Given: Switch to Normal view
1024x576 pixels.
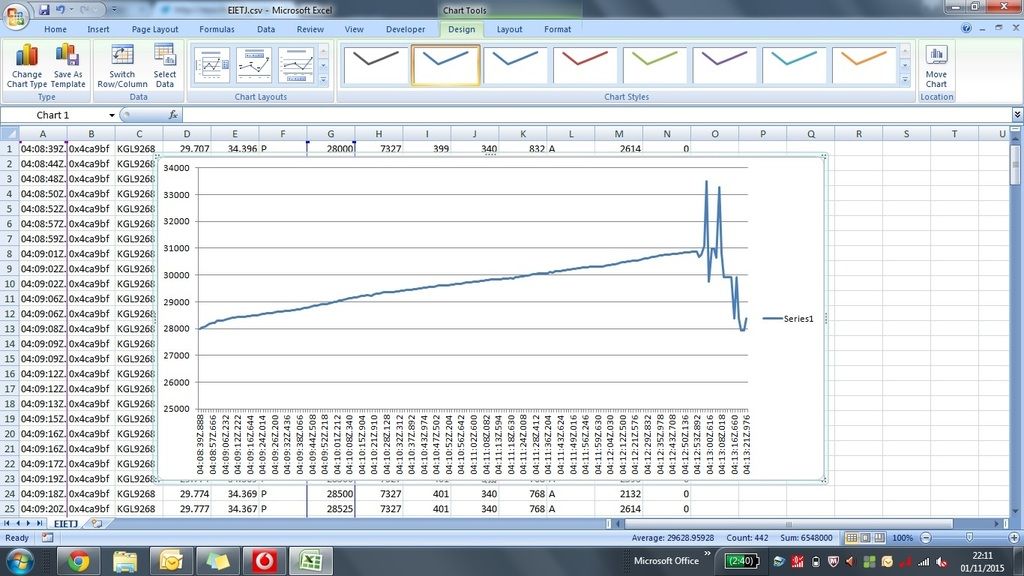Looking at the screenshot, I should point(851,537).
